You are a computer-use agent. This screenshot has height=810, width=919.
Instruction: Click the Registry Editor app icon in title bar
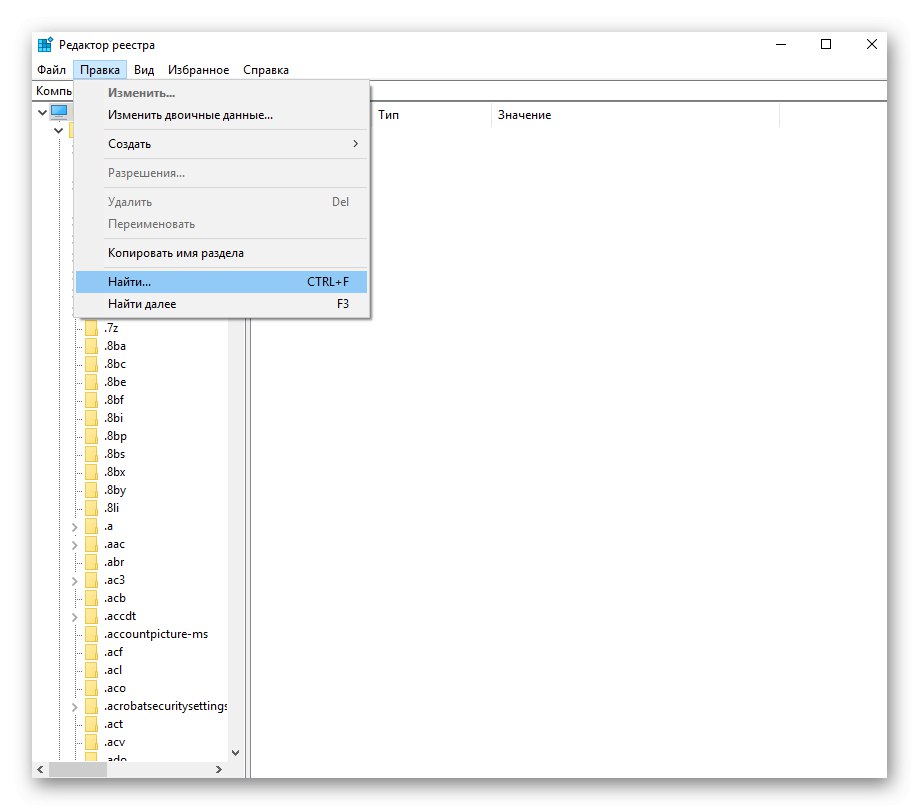click(45, 45)
